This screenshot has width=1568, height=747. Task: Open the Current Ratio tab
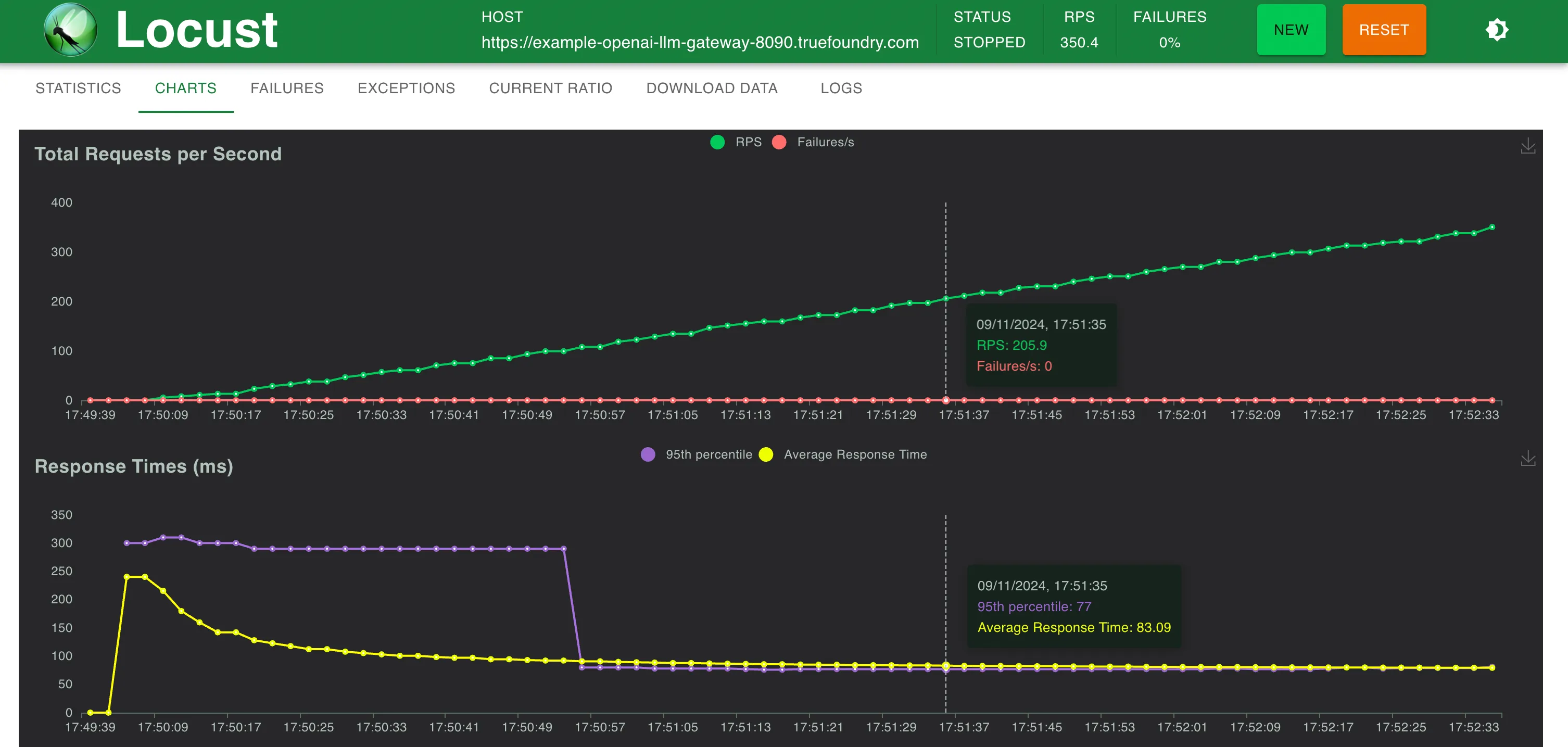click(x=550, y=88)
